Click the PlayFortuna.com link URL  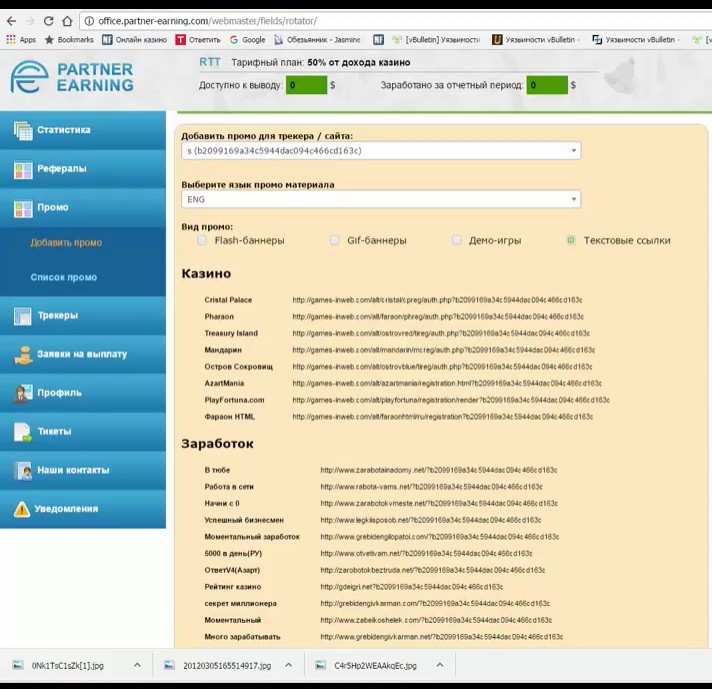coord(451,400)
